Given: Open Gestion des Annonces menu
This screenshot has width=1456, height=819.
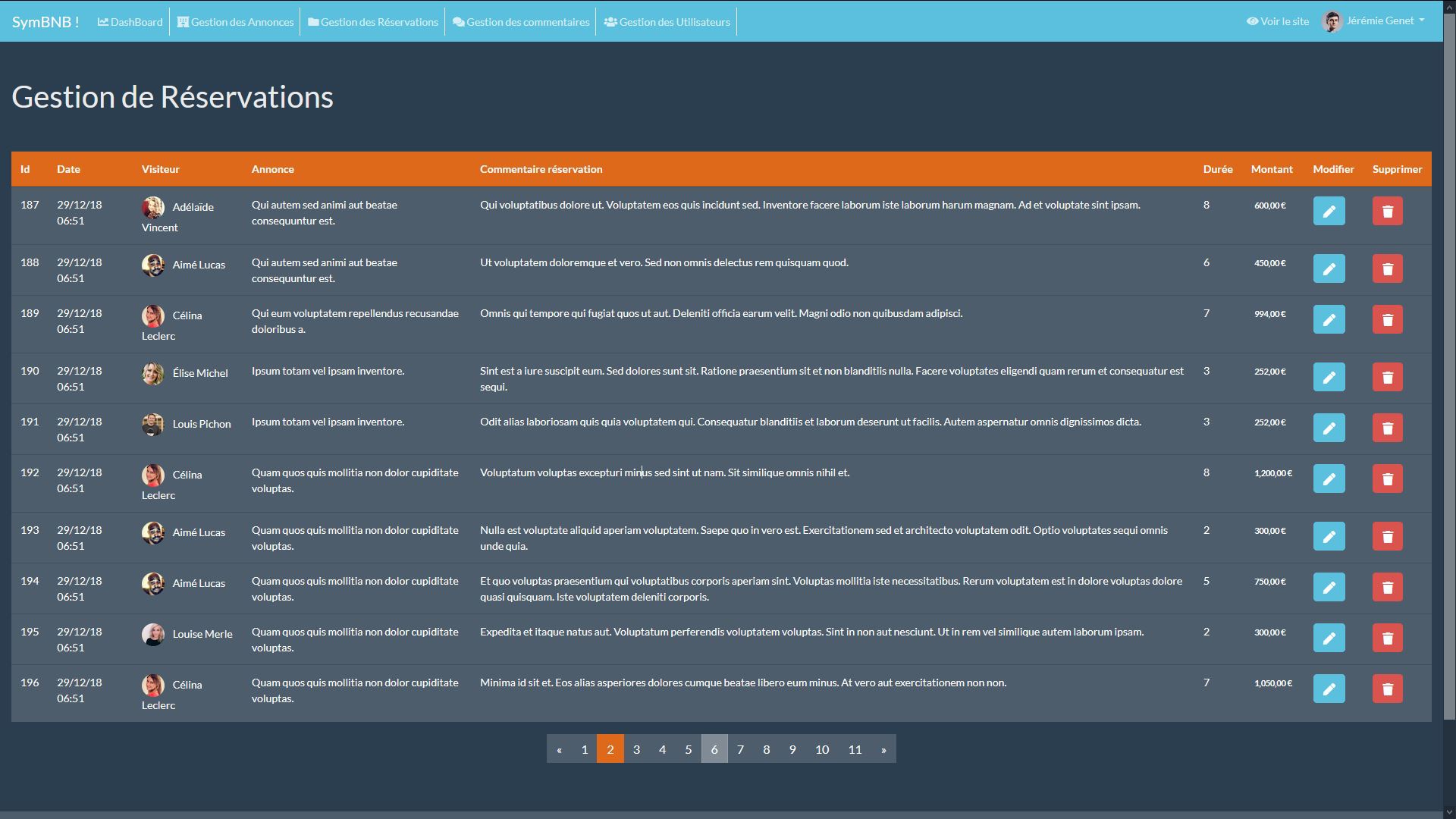Looking at the screenshot, I should coord(235,22).
